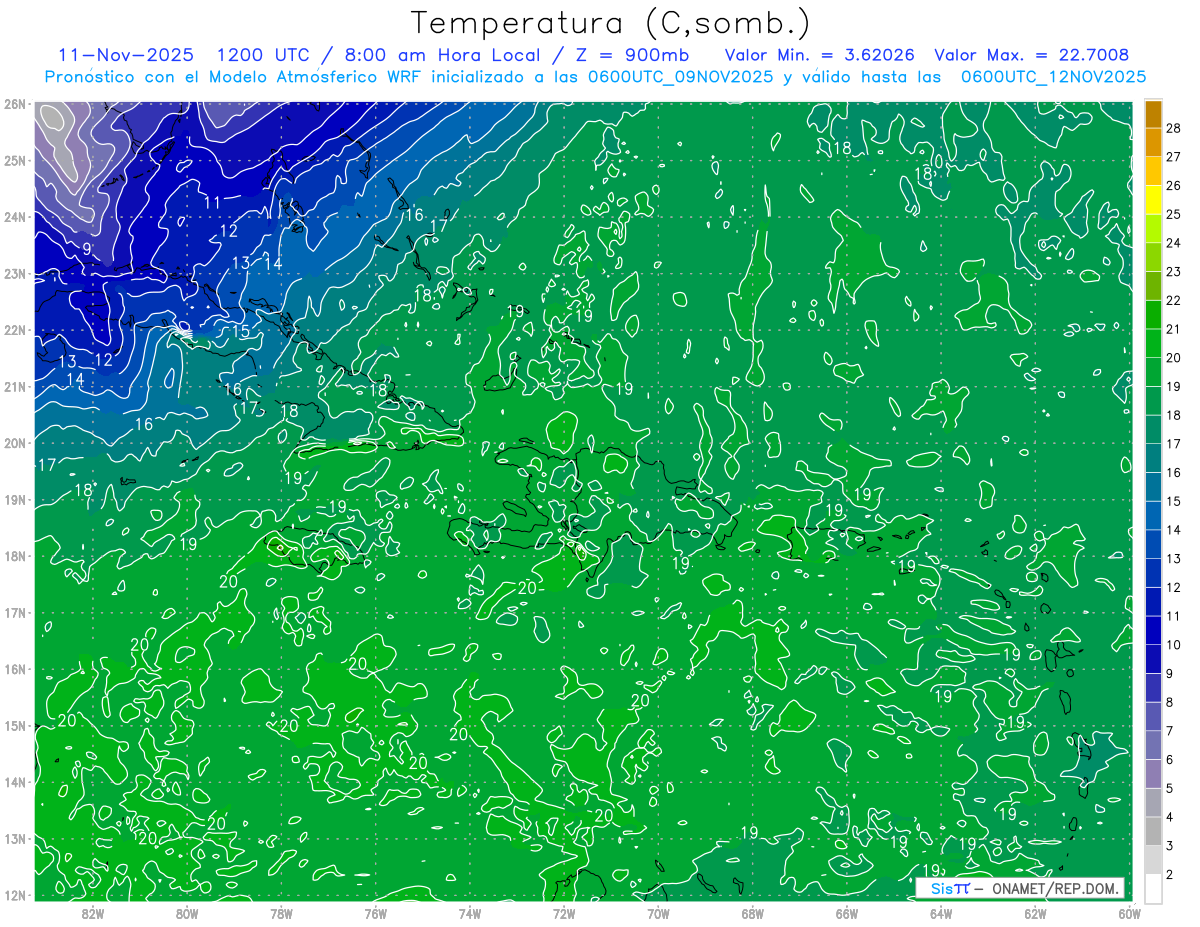Screen dimensions: 1200x927
Task: Click the '22' value on the color scale
Action: pyautogui.click(x=1174, y=300)
